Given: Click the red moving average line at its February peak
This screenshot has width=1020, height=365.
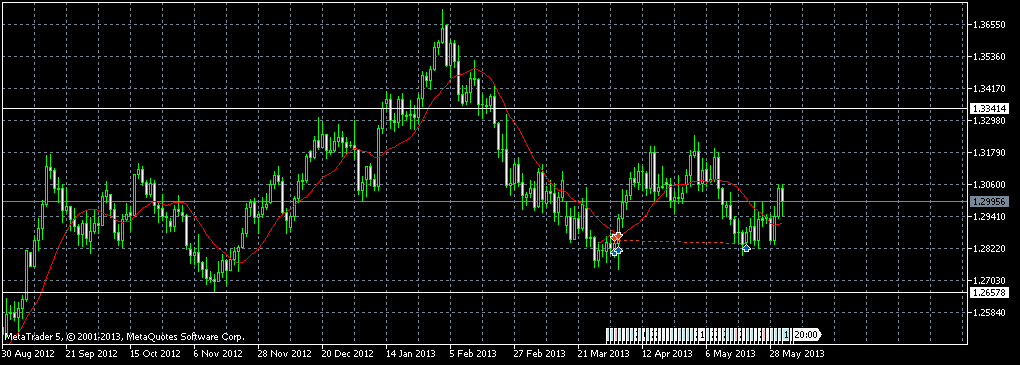Looking at the screenshot, I should point(474,68).
